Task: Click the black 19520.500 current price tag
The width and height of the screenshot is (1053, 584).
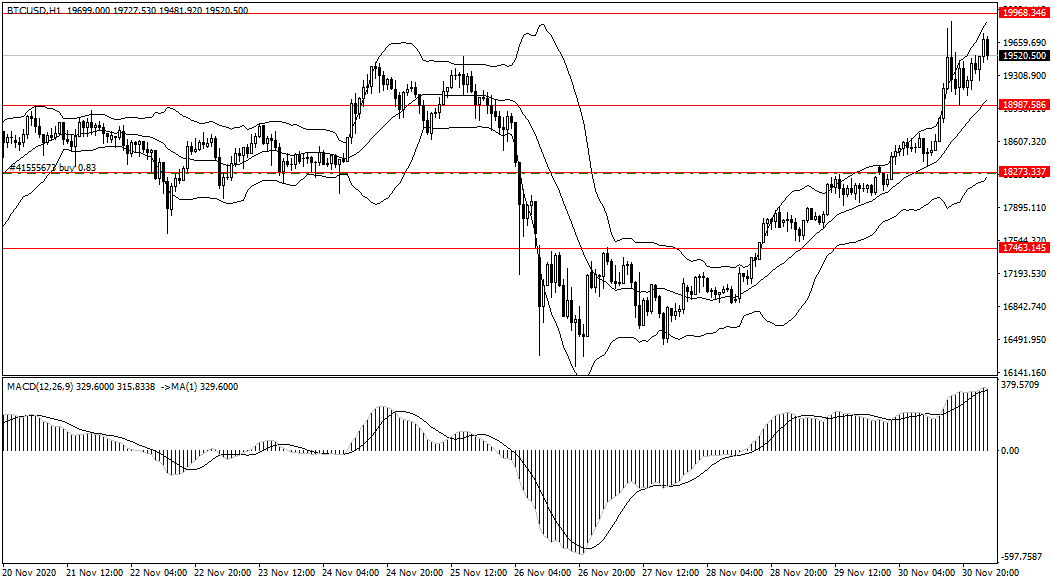Action: pos(1022,56)
